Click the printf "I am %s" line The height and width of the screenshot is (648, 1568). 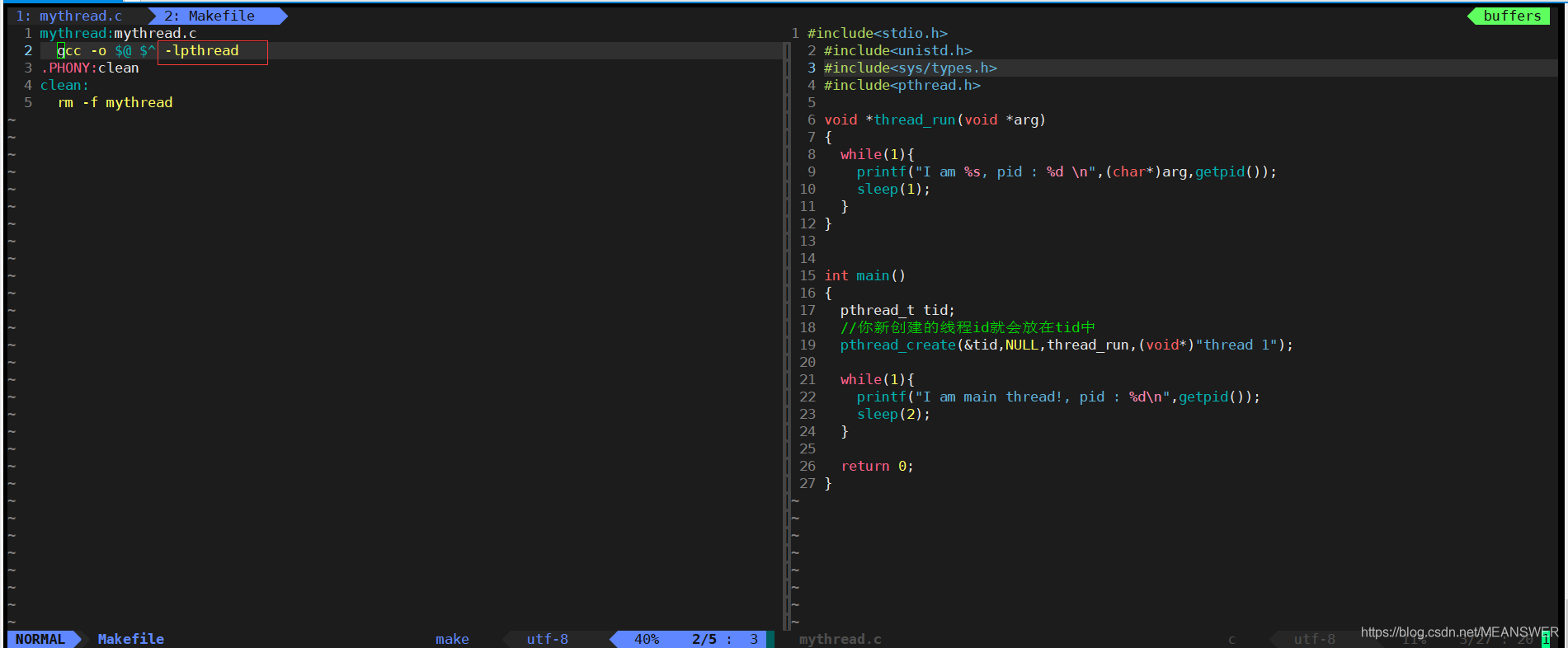(x=1067, y=171)
